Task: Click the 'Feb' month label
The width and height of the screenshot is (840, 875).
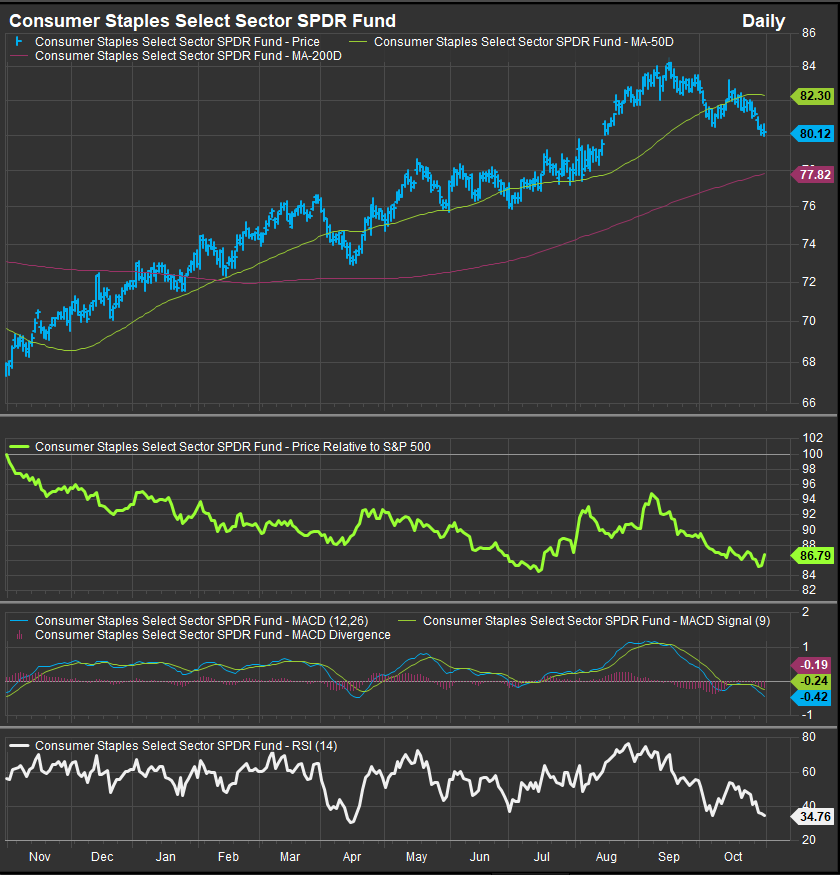Action: [x=228, y=857]
